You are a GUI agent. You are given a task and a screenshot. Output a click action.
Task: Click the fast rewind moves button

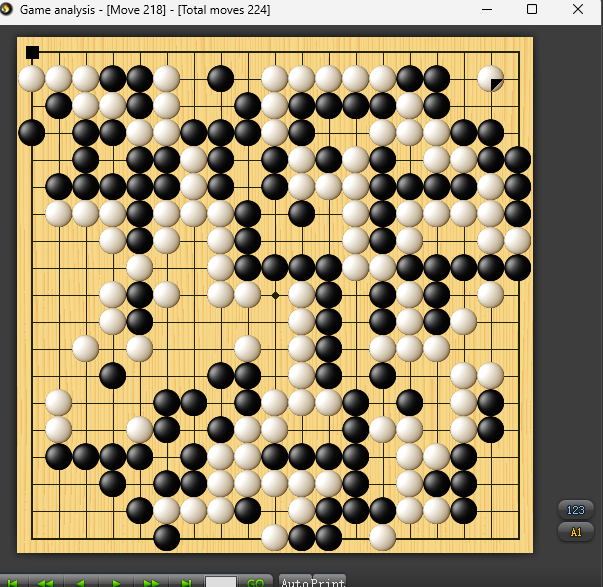(x=46, y=581)
